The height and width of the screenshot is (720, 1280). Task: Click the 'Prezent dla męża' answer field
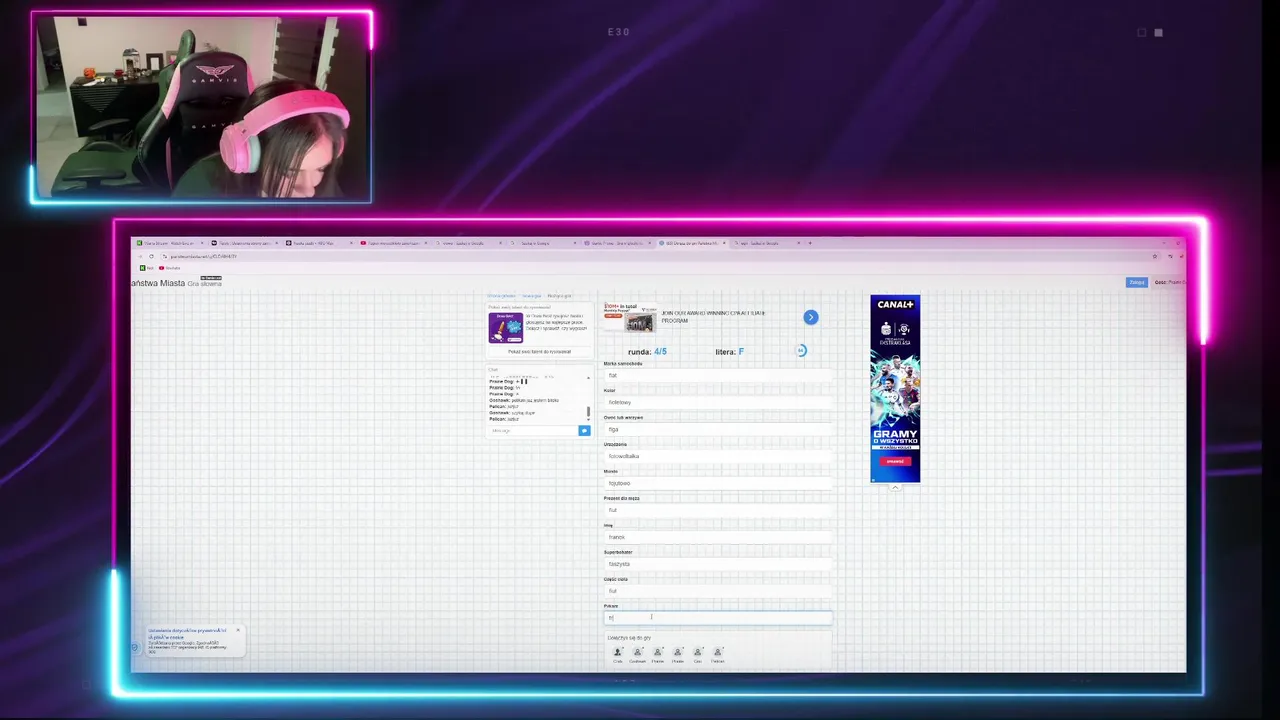tap(718, 510)
